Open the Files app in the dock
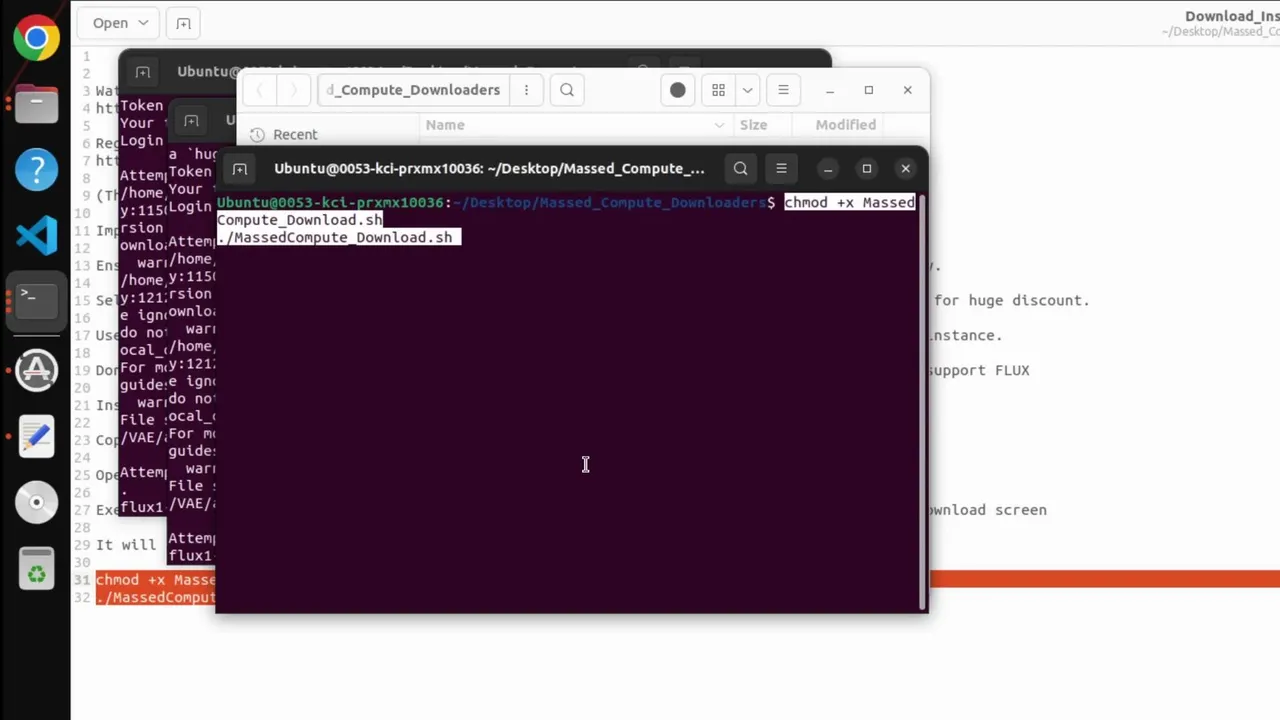Screen dimensions: 1280x720 [36, 104]
